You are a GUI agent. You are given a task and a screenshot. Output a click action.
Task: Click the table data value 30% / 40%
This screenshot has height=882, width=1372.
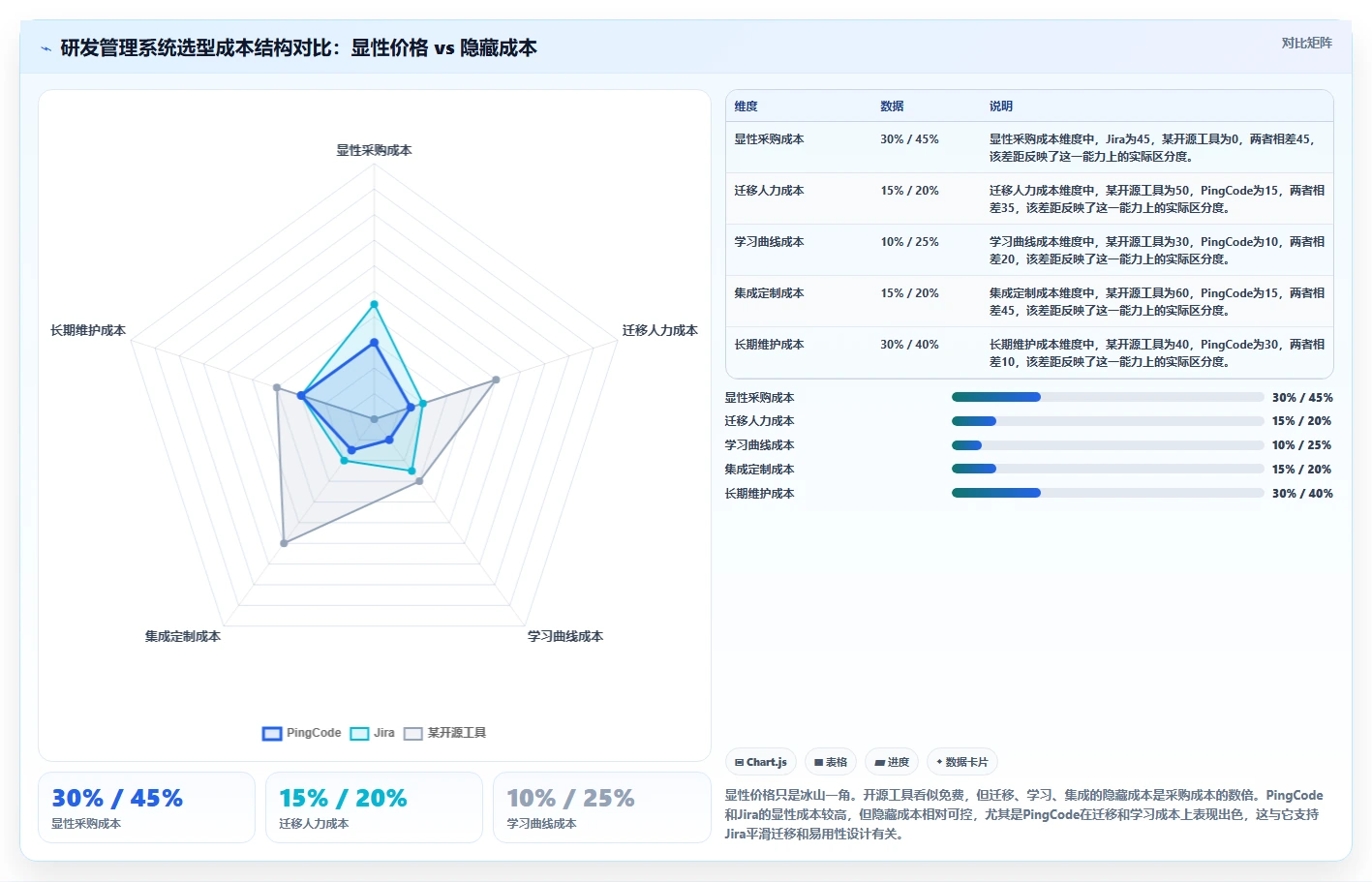[909, 345]
